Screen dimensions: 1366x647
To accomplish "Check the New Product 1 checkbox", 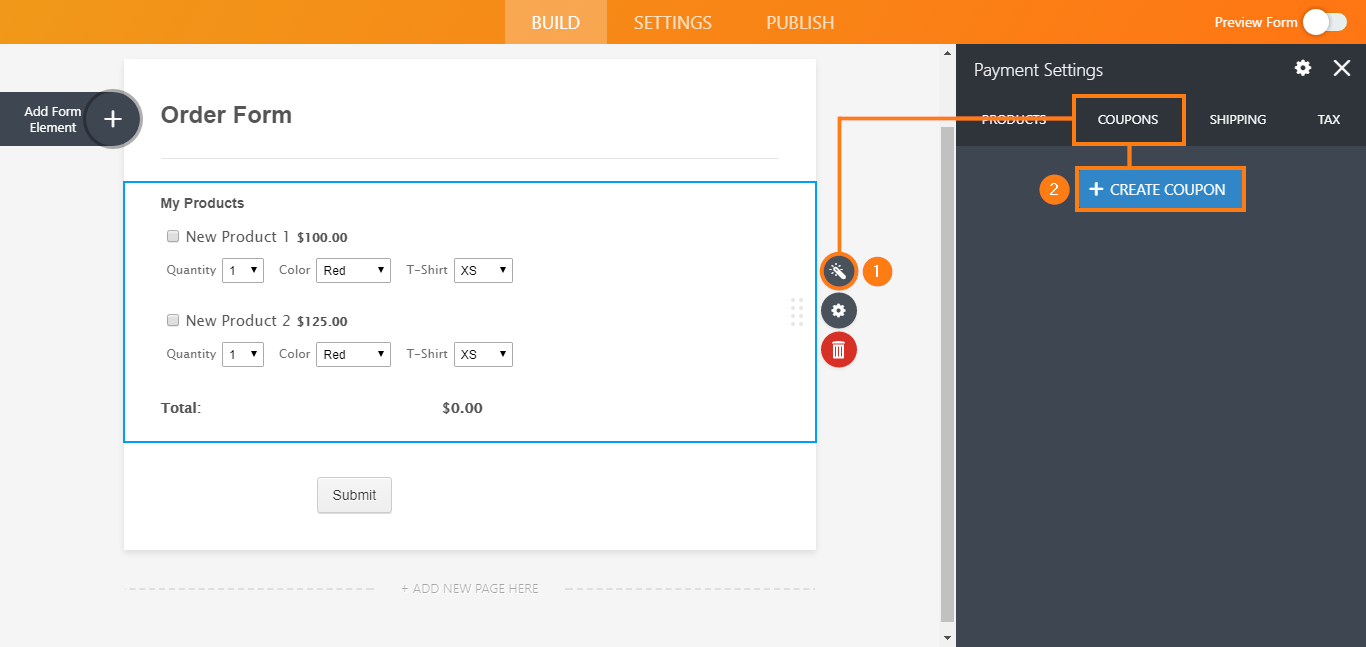I will [173, 237].
